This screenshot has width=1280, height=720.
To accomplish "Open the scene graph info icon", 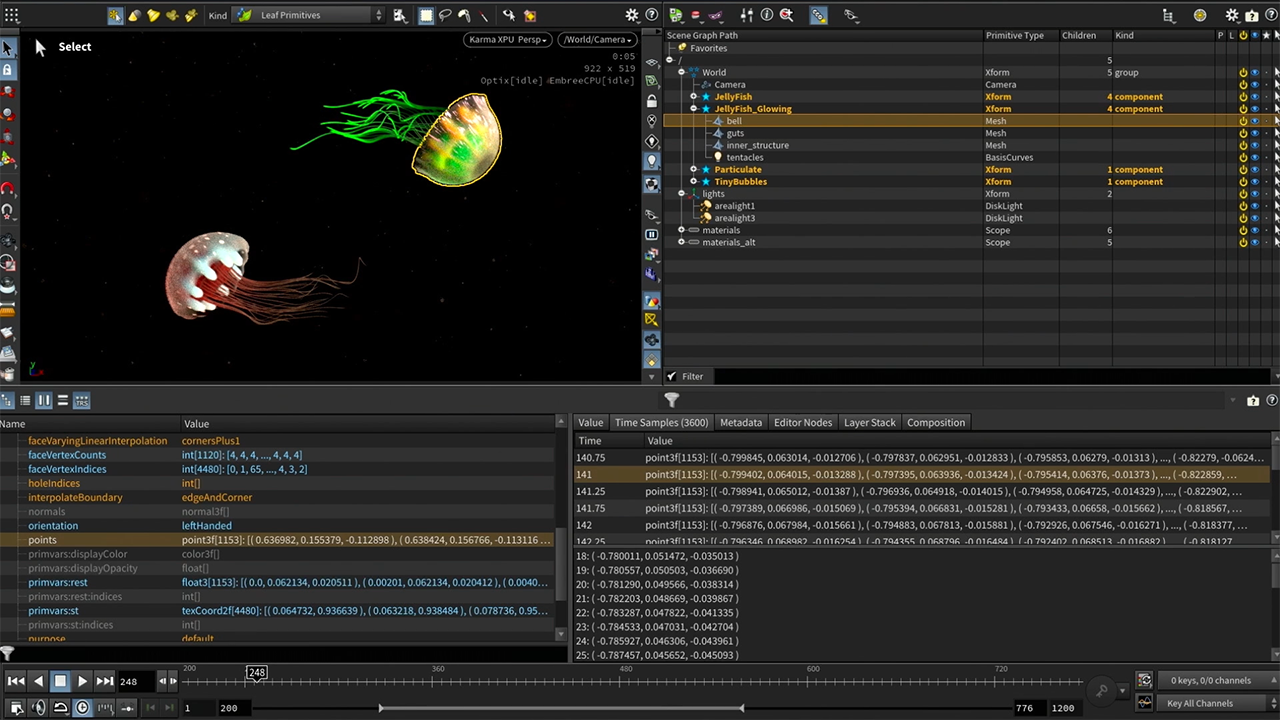I will pyautogui.click(x=767, y=15).
